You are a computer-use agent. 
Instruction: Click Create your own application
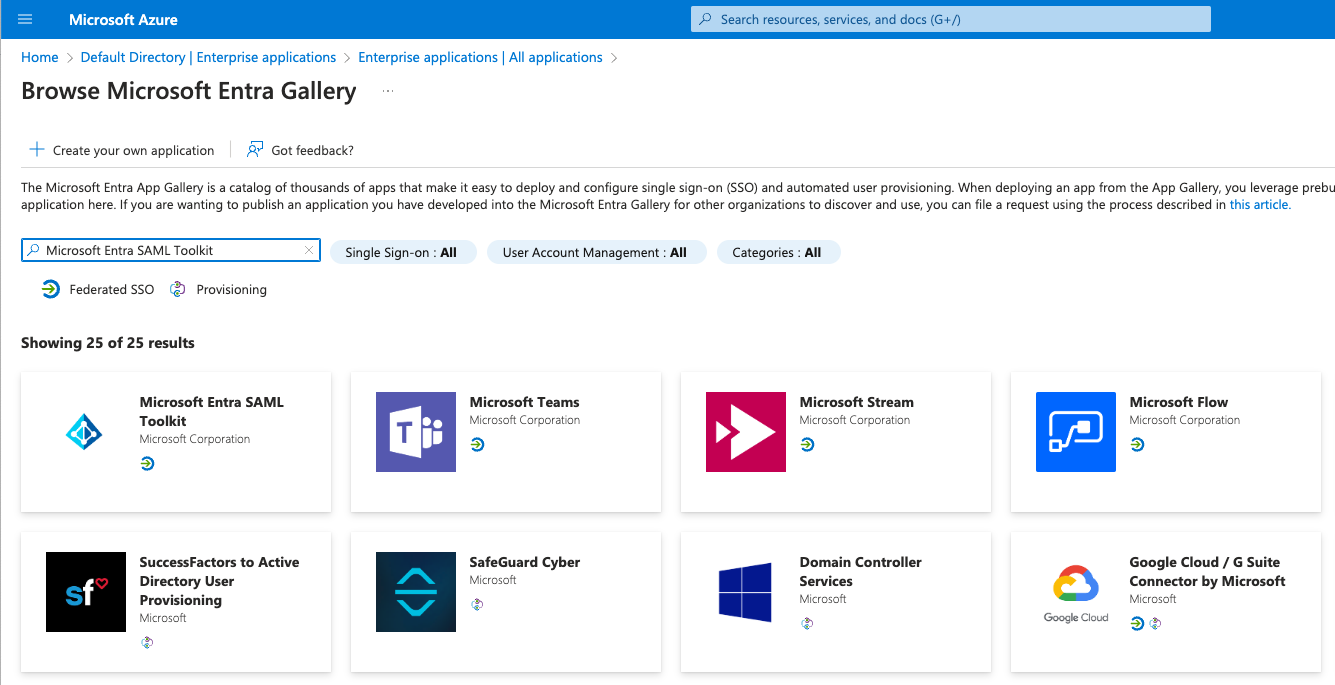[x=122, y=150]
